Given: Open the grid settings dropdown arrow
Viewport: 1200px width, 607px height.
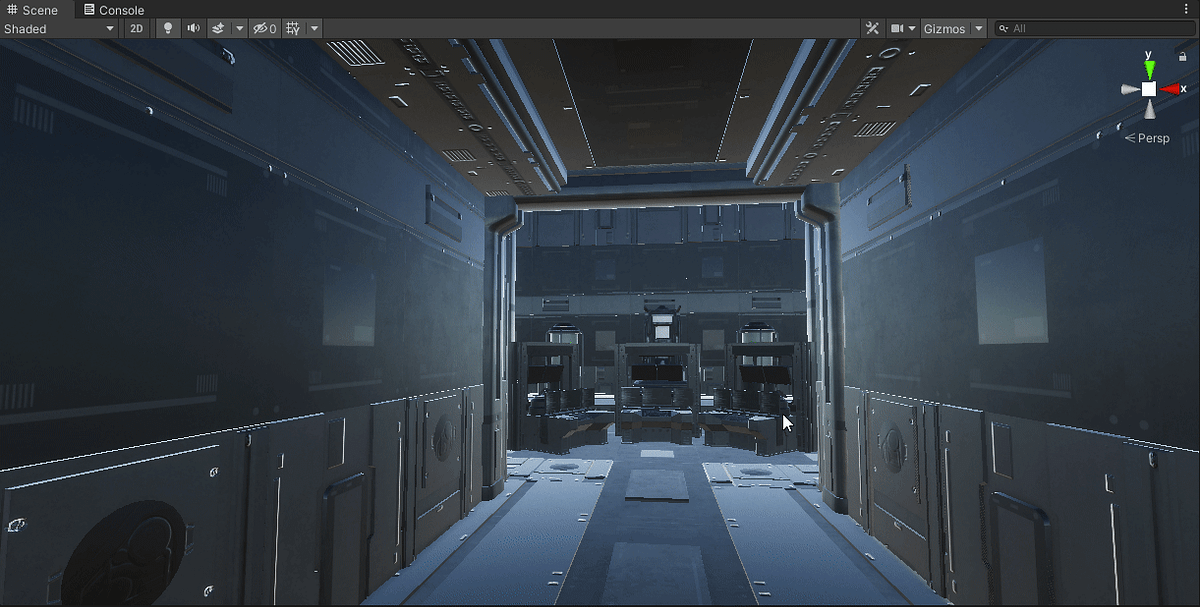Looking at the screenshot, I should [x=313, y=28].
